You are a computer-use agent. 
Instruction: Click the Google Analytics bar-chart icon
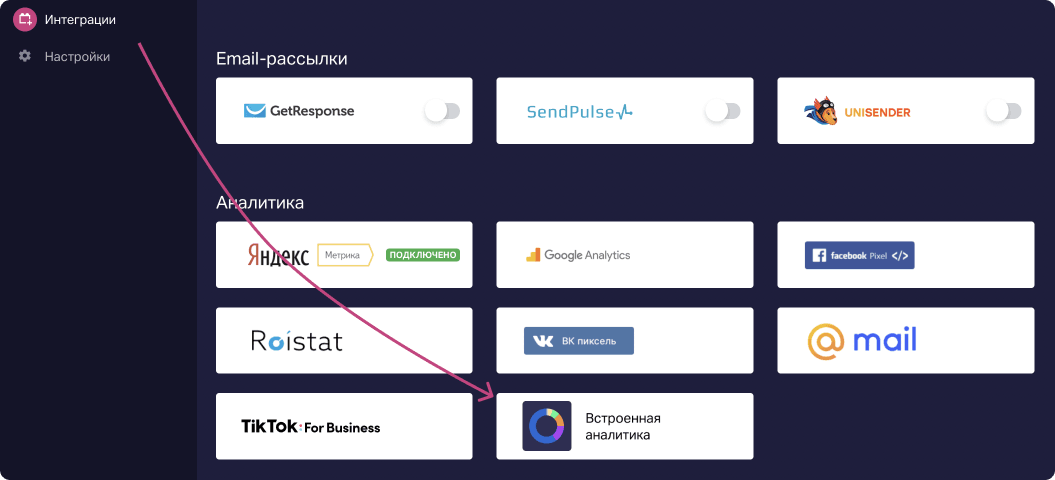533,255
